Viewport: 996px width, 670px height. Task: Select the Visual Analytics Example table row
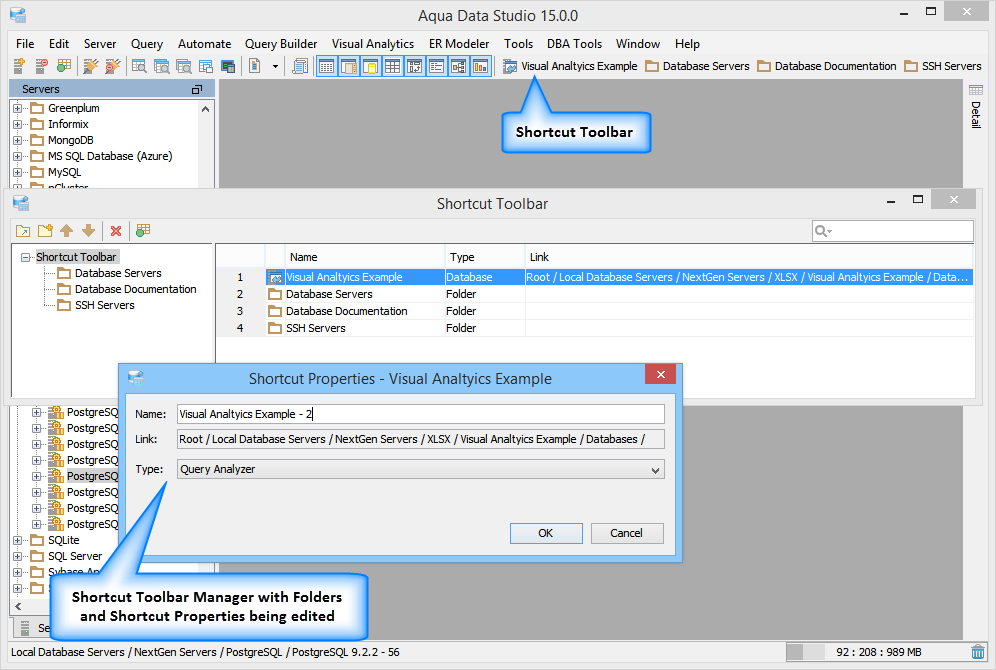[x=594, y=277]
